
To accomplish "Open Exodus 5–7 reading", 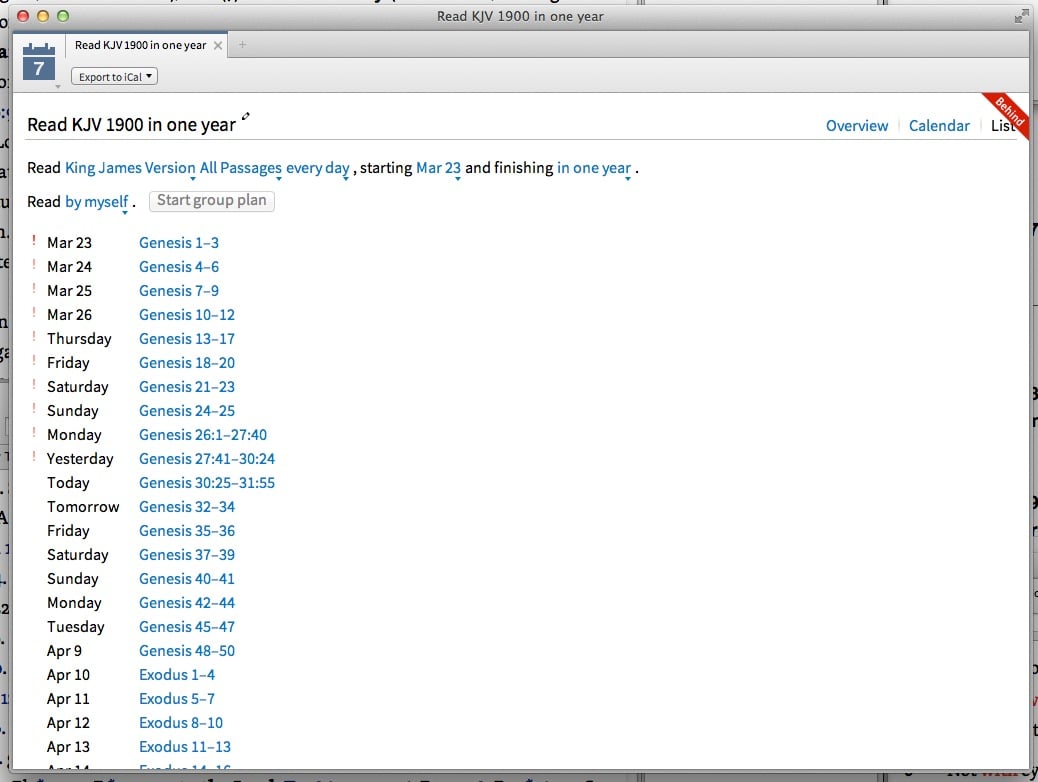I will (x=177, y=699).
